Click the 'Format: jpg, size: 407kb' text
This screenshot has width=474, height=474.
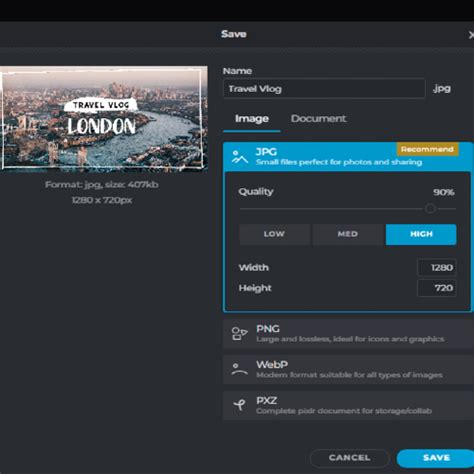click(x=102, y=185)
